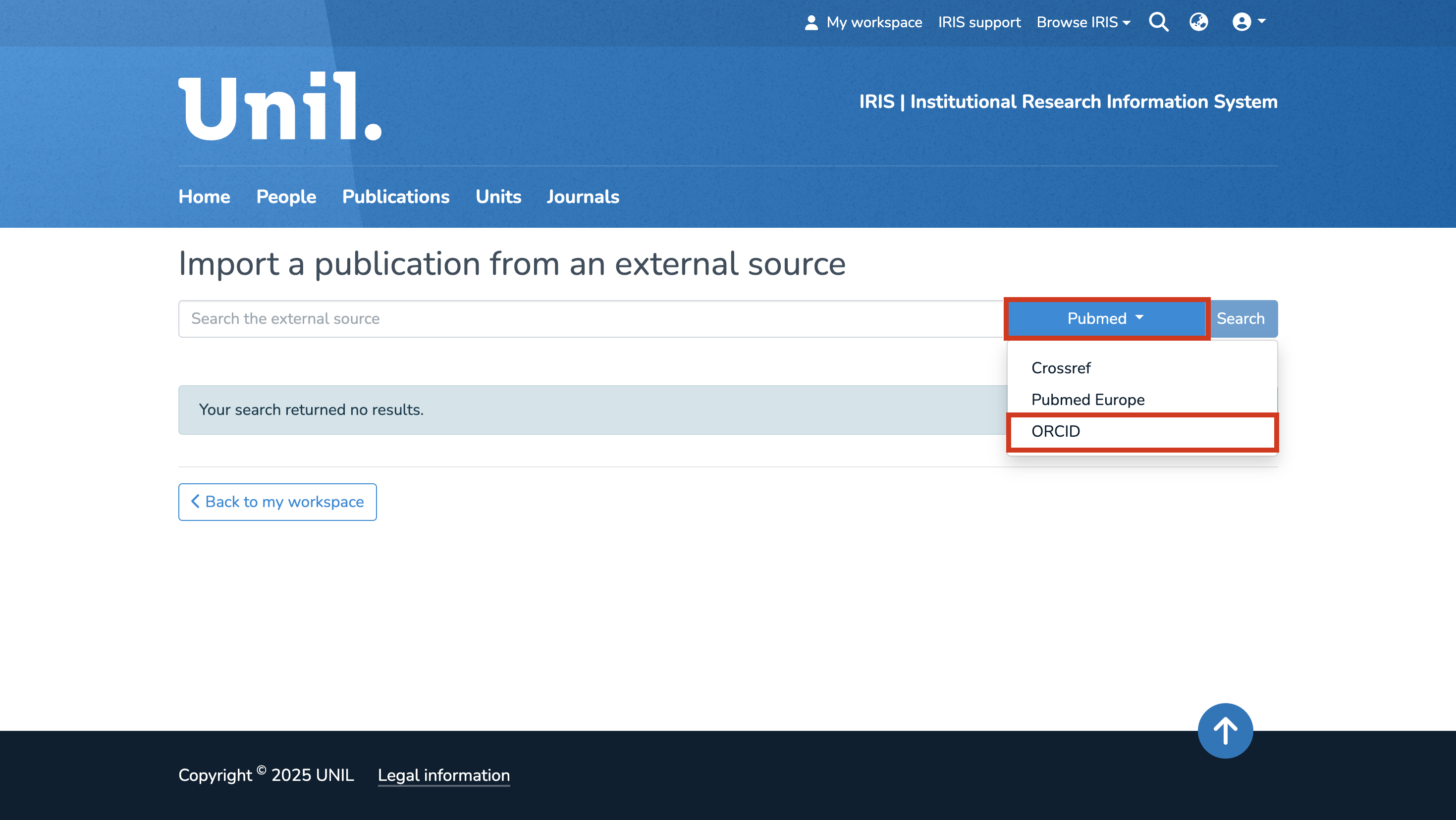Click the magnifying glass search icon

click(1159, 22)
